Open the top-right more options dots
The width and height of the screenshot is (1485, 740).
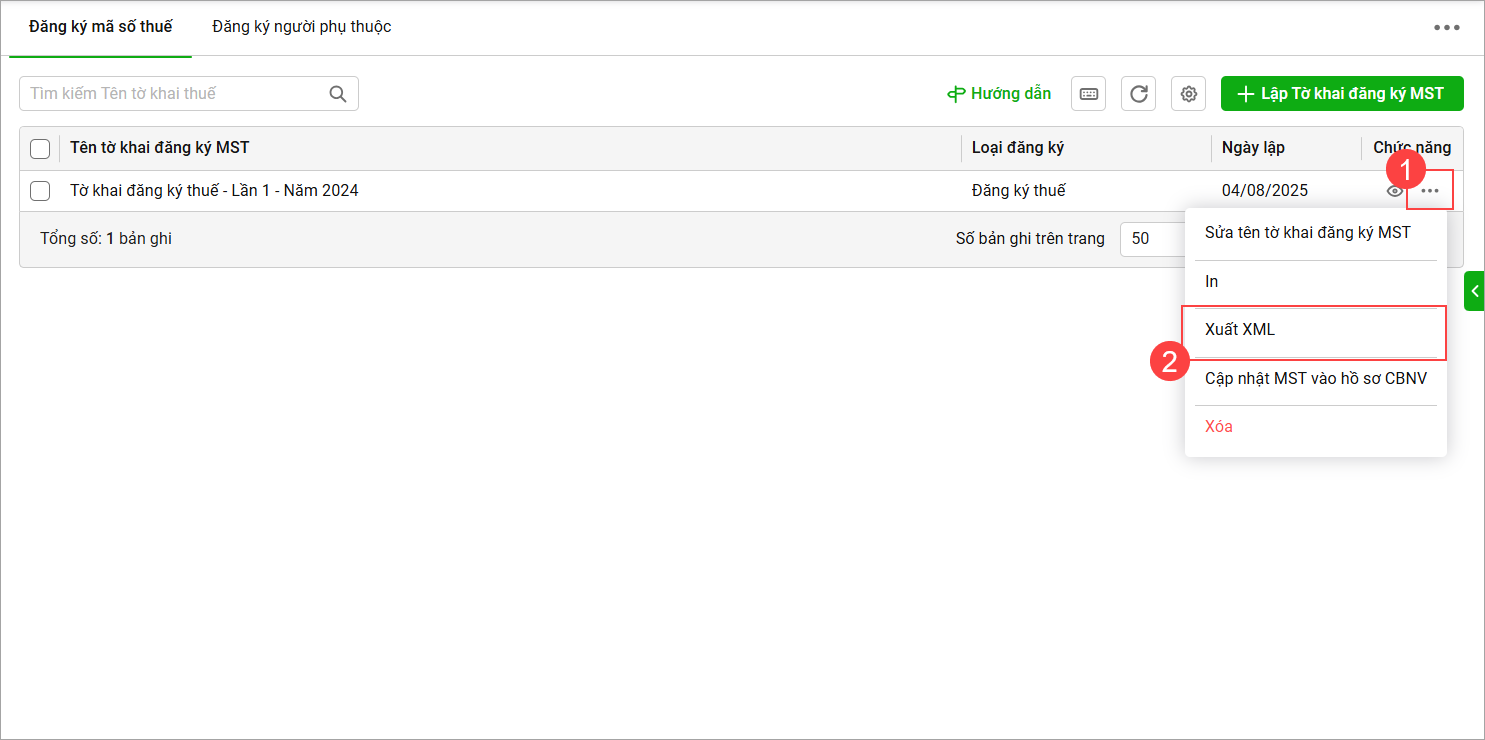(1446, 28)
